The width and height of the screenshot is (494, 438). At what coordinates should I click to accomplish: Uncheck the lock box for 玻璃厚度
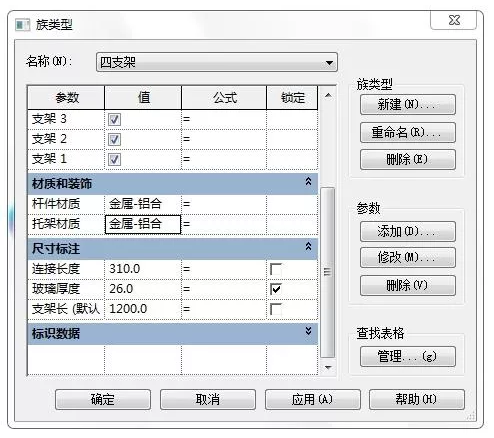(276, 289)
